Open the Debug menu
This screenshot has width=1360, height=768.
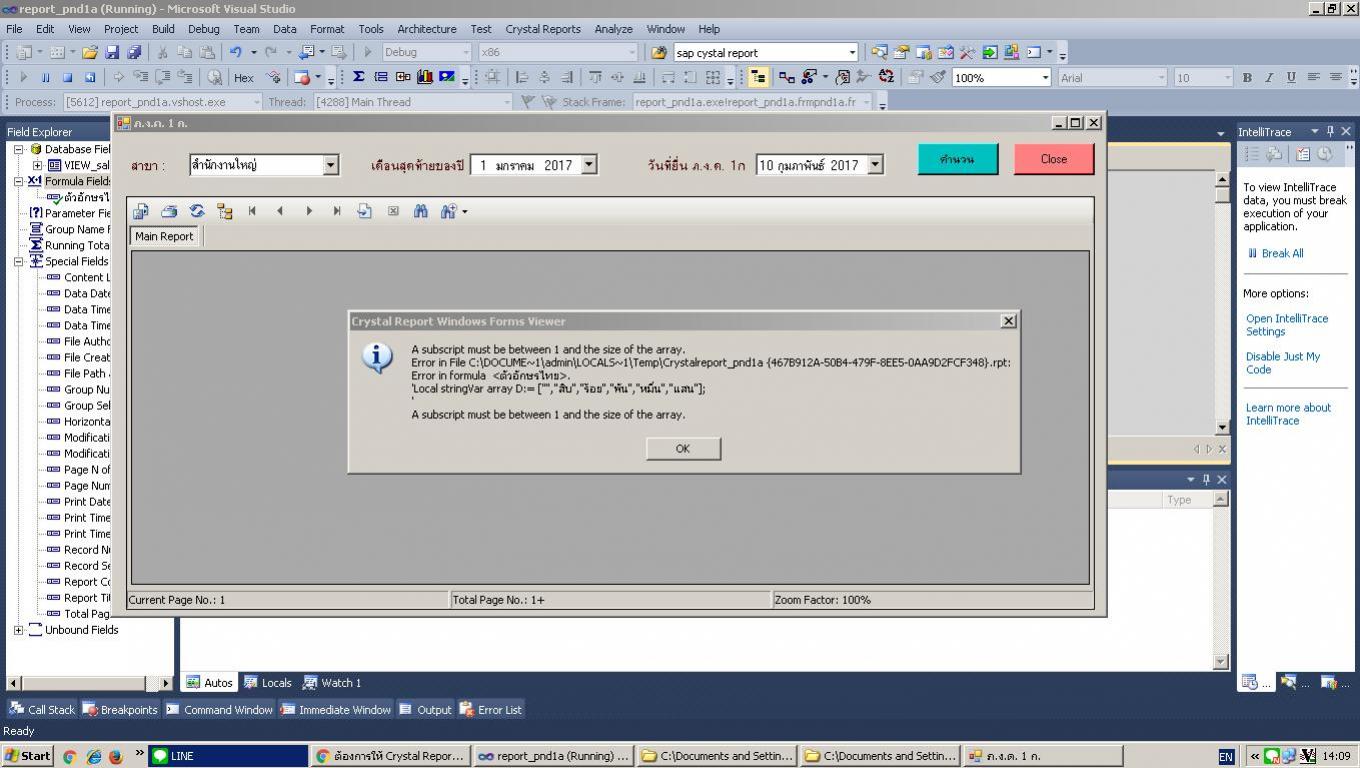[203, 29]
